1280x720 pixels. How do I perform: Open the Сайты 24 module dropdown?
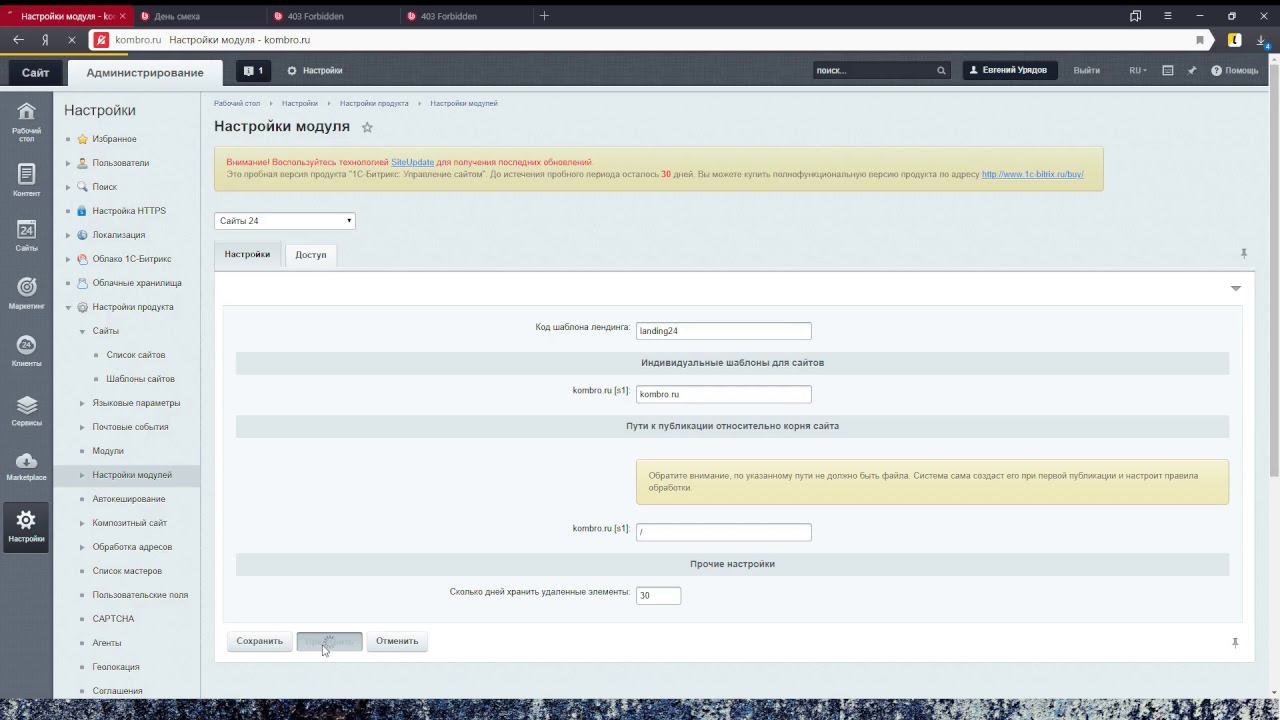click(285, 221)
